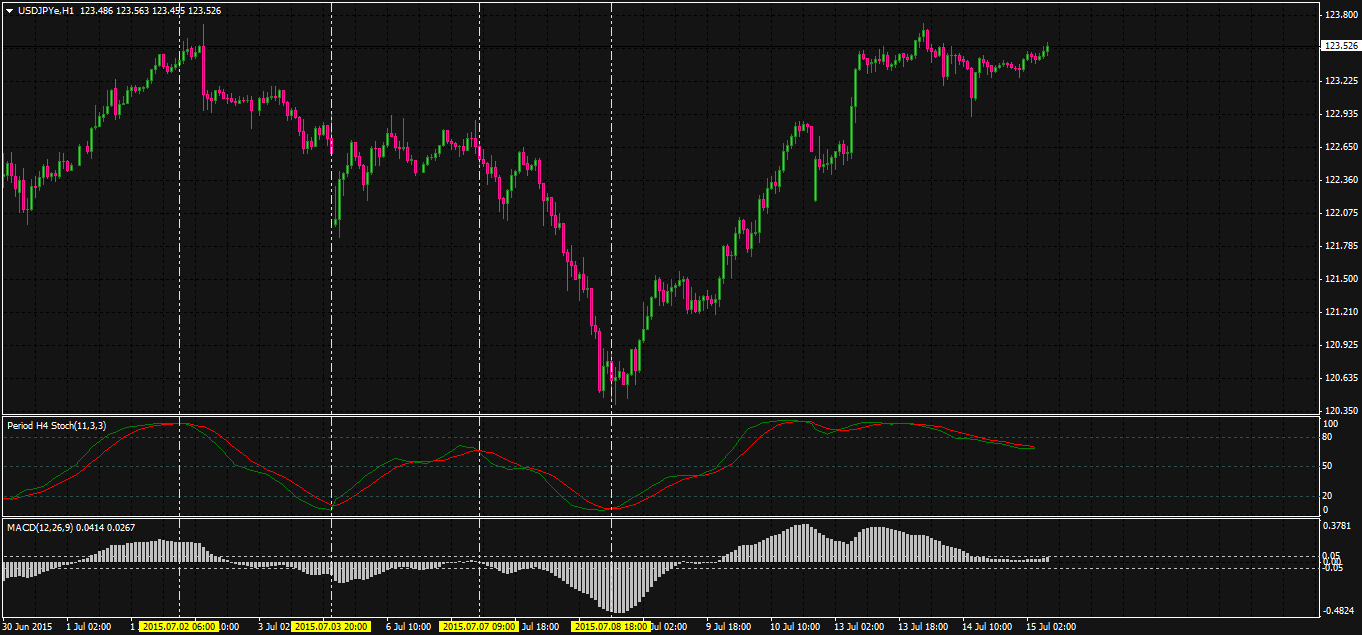Click the 121.210 price scale value
This screenshot has width=1362, height=635.
pos(1340,312)
